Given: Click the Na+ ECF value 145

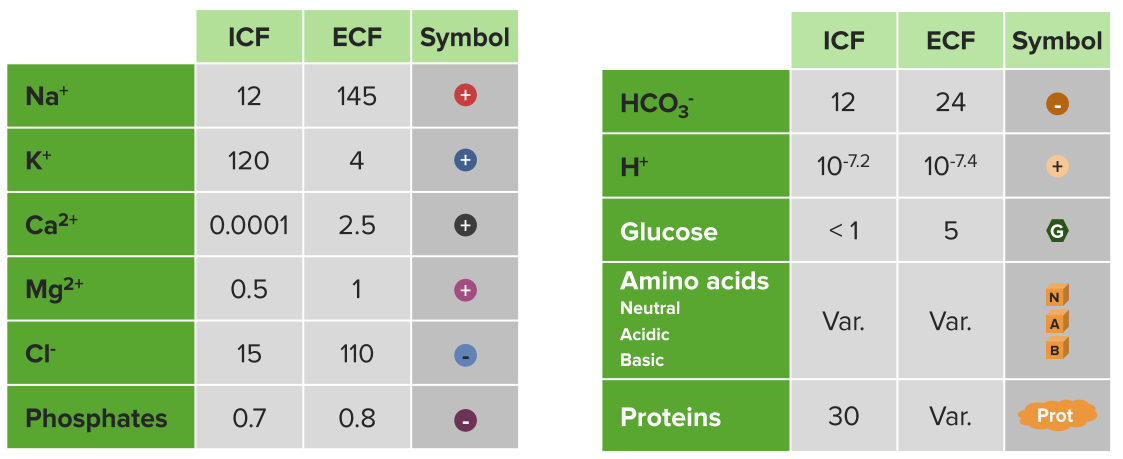Looking at the screenshot, I should pyautogui.click(x=357, y=95).
